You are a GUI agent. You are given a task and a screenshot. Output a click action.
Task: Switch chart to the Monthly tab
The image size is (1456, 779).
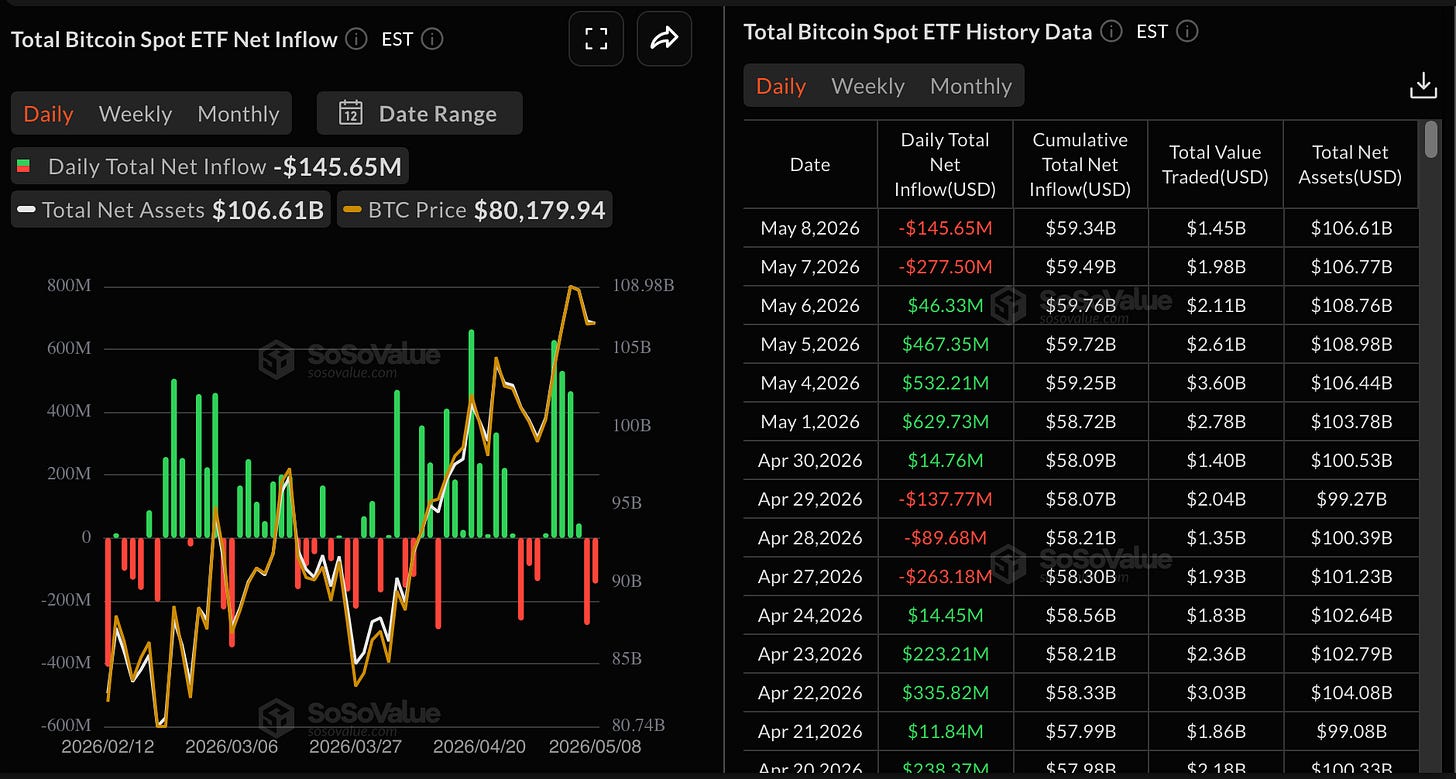click(x=238, y=113)
